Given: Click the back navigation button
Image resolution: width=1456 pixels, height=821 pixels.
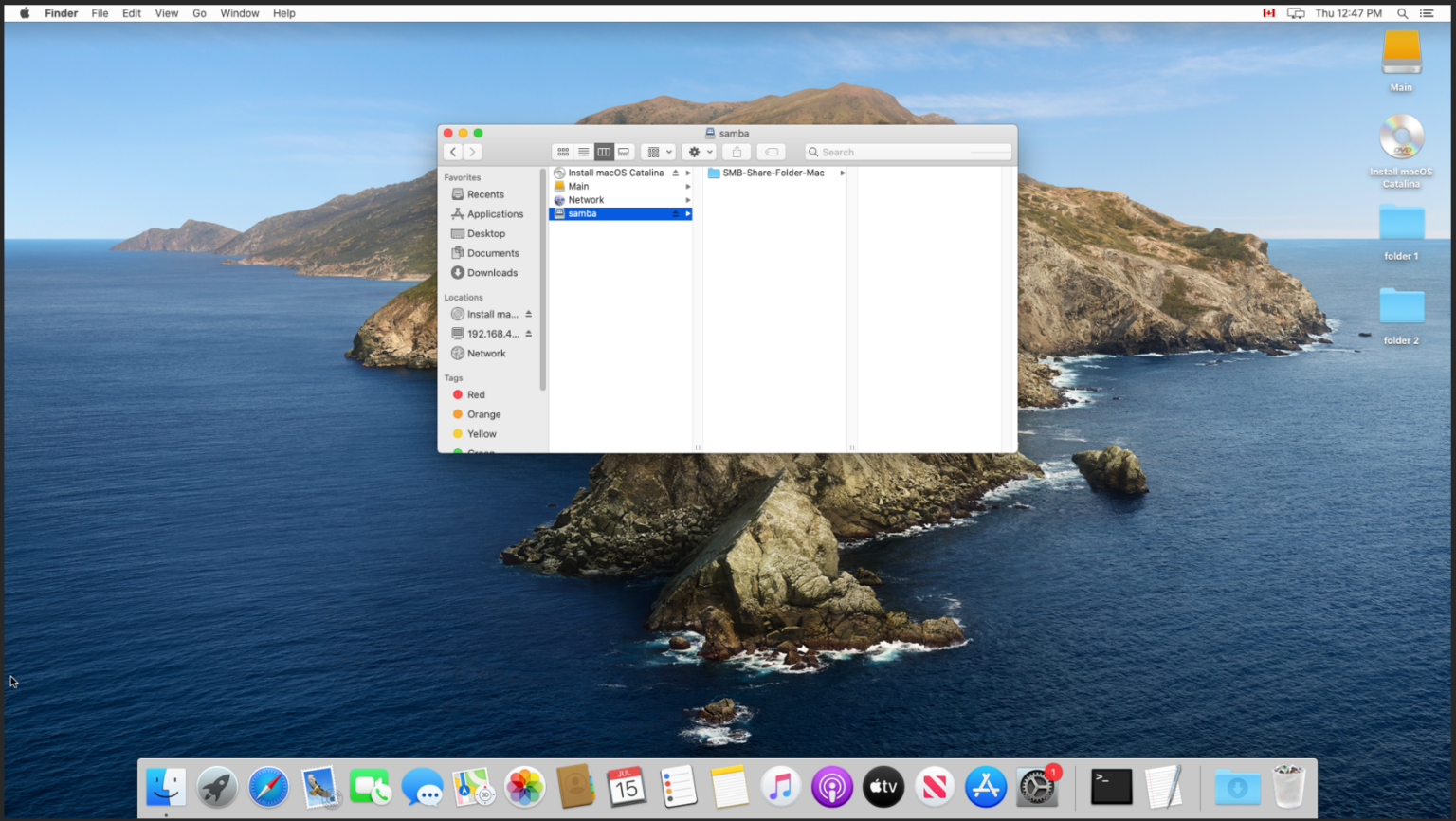Looking at the screenshot, I should coord(453,152).
